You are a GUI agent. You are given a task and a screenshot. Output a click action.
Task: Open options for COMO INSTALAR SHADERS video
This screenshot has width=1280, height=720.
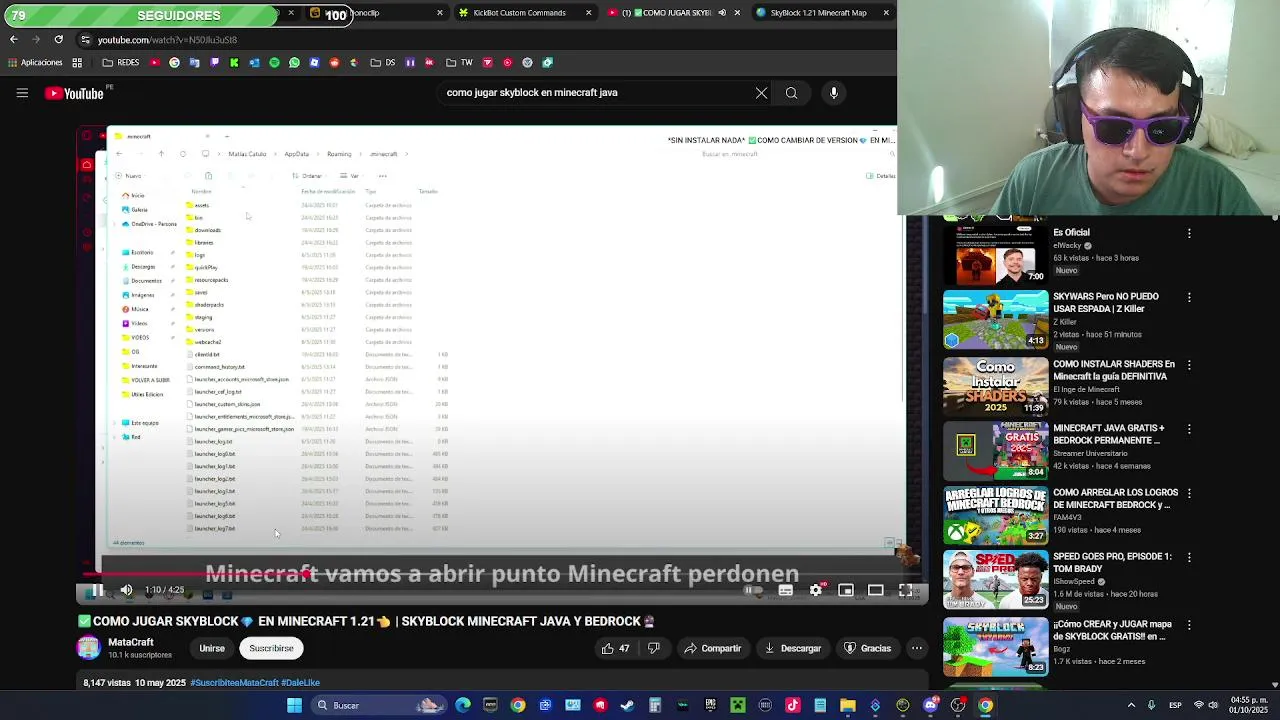[x=1189, y=365]
